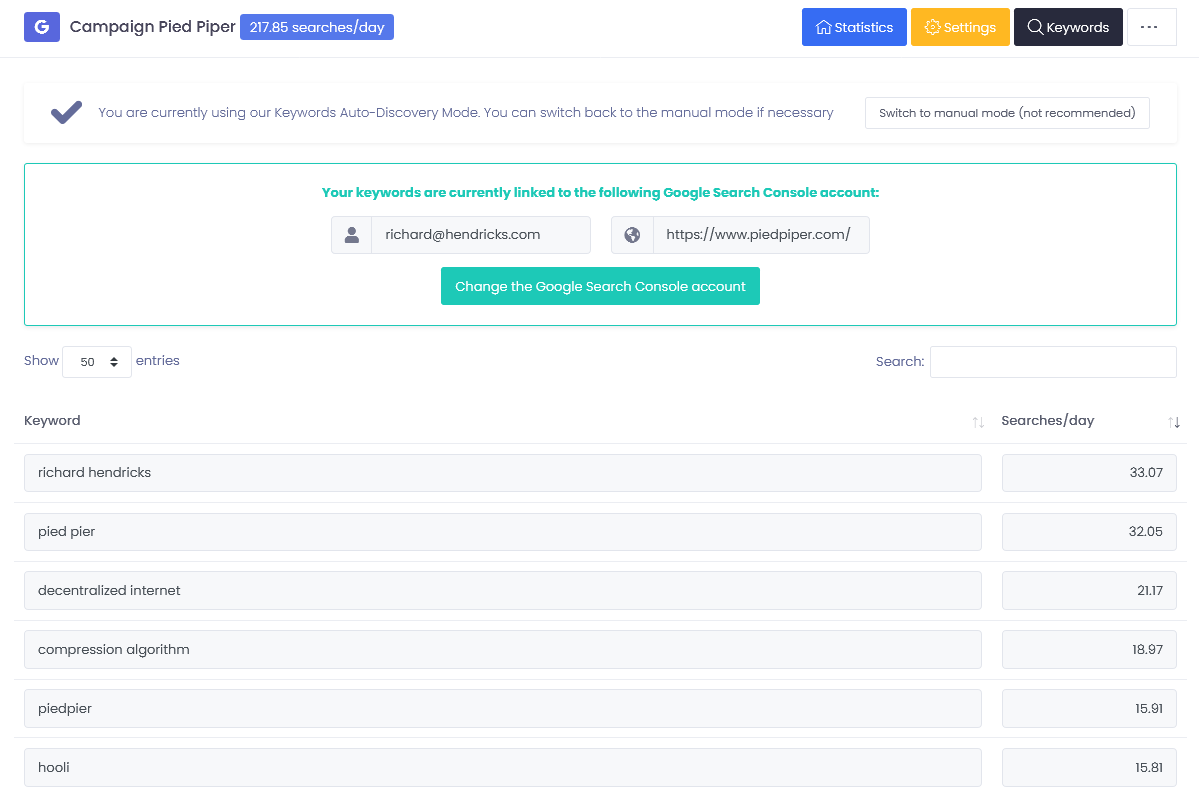
Task: Click the large checkmark icon in the notice
Action: (x=67, y=112)
